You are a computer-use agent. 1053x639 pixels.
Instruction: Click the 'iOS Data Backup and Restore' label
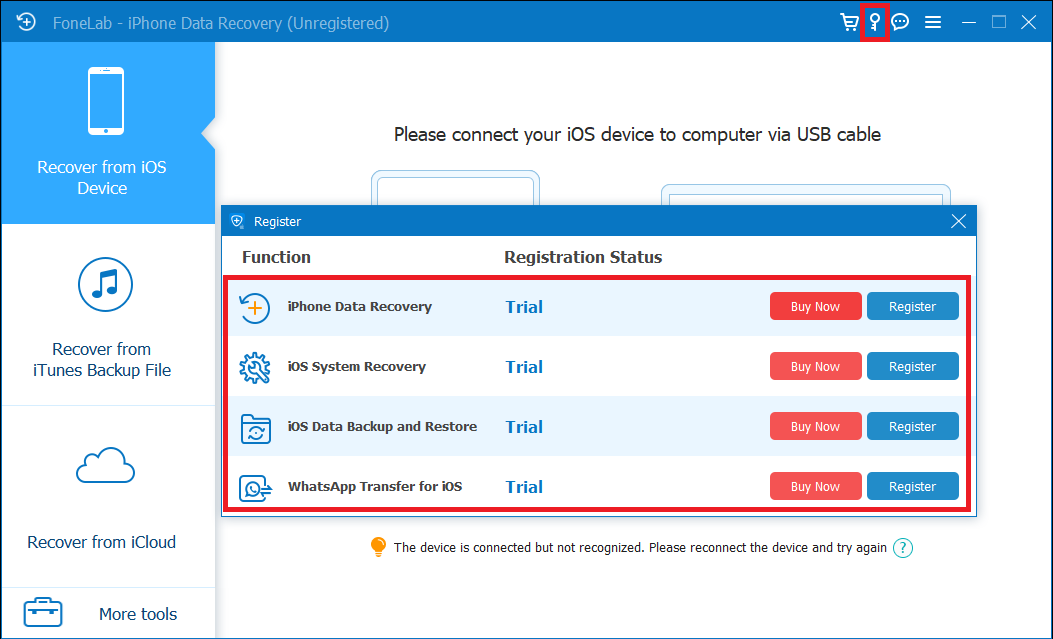pyautogui.click(x=382, y=426)
